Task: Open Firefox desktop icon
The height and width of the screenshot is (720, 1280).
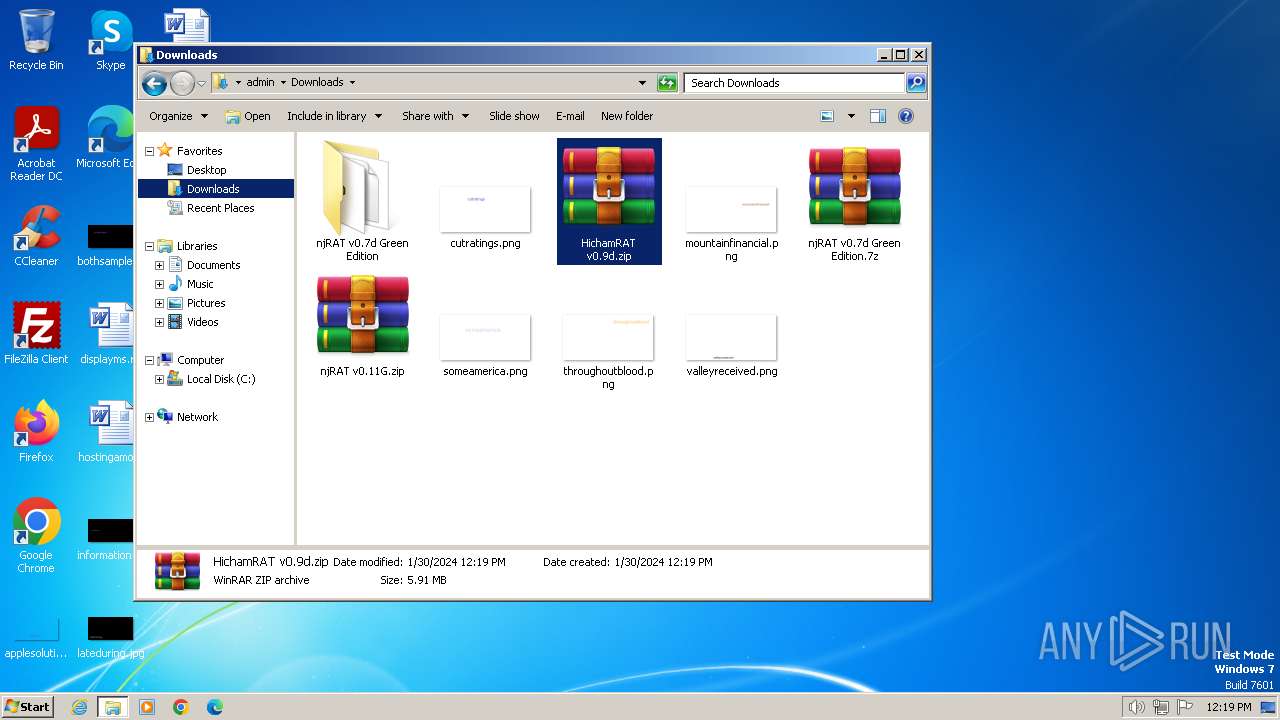Action: [x=36, y=432]
